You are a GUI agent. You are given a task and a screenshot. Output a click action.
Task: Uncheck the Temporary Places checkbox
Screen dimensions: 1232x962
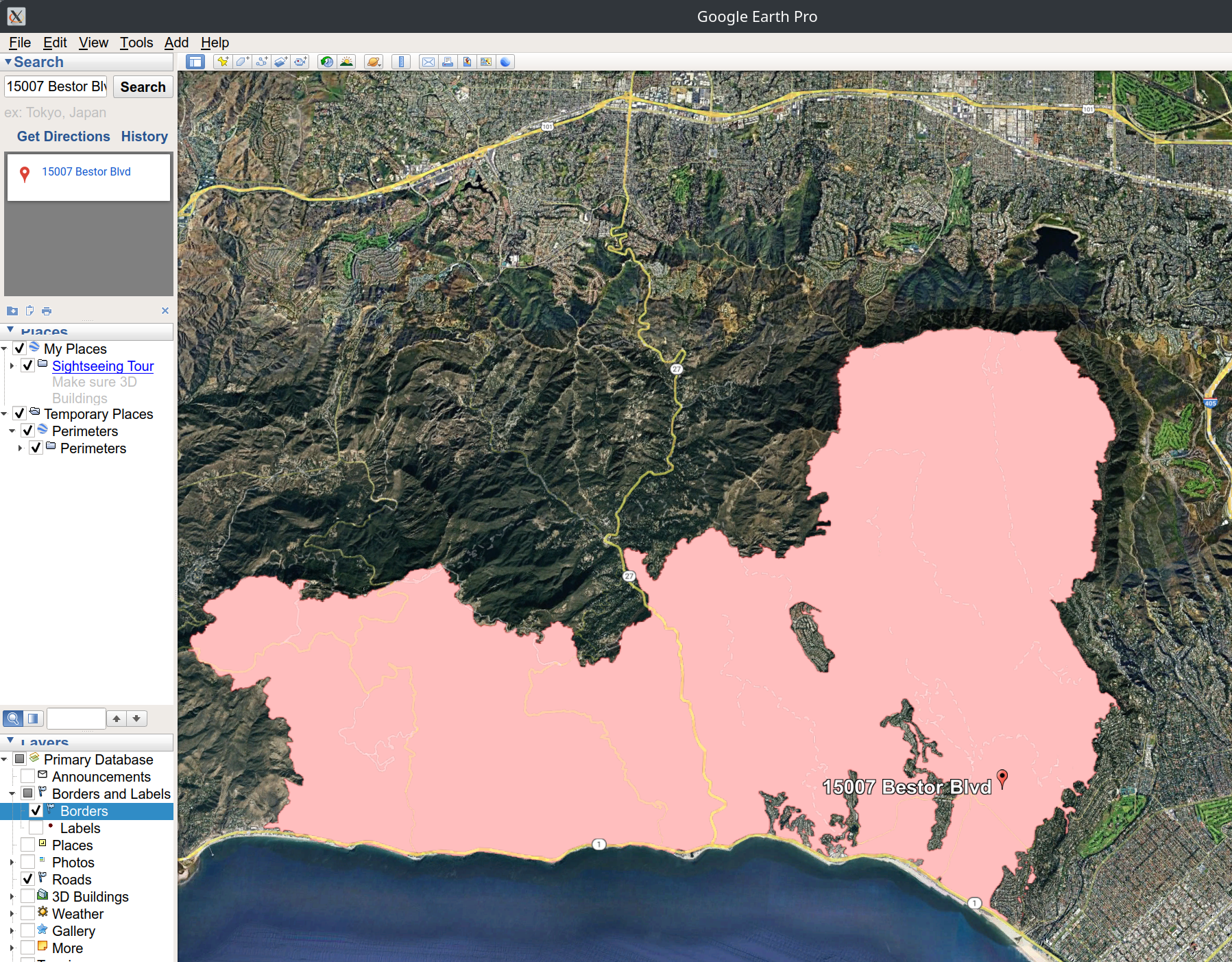point(20,413)
